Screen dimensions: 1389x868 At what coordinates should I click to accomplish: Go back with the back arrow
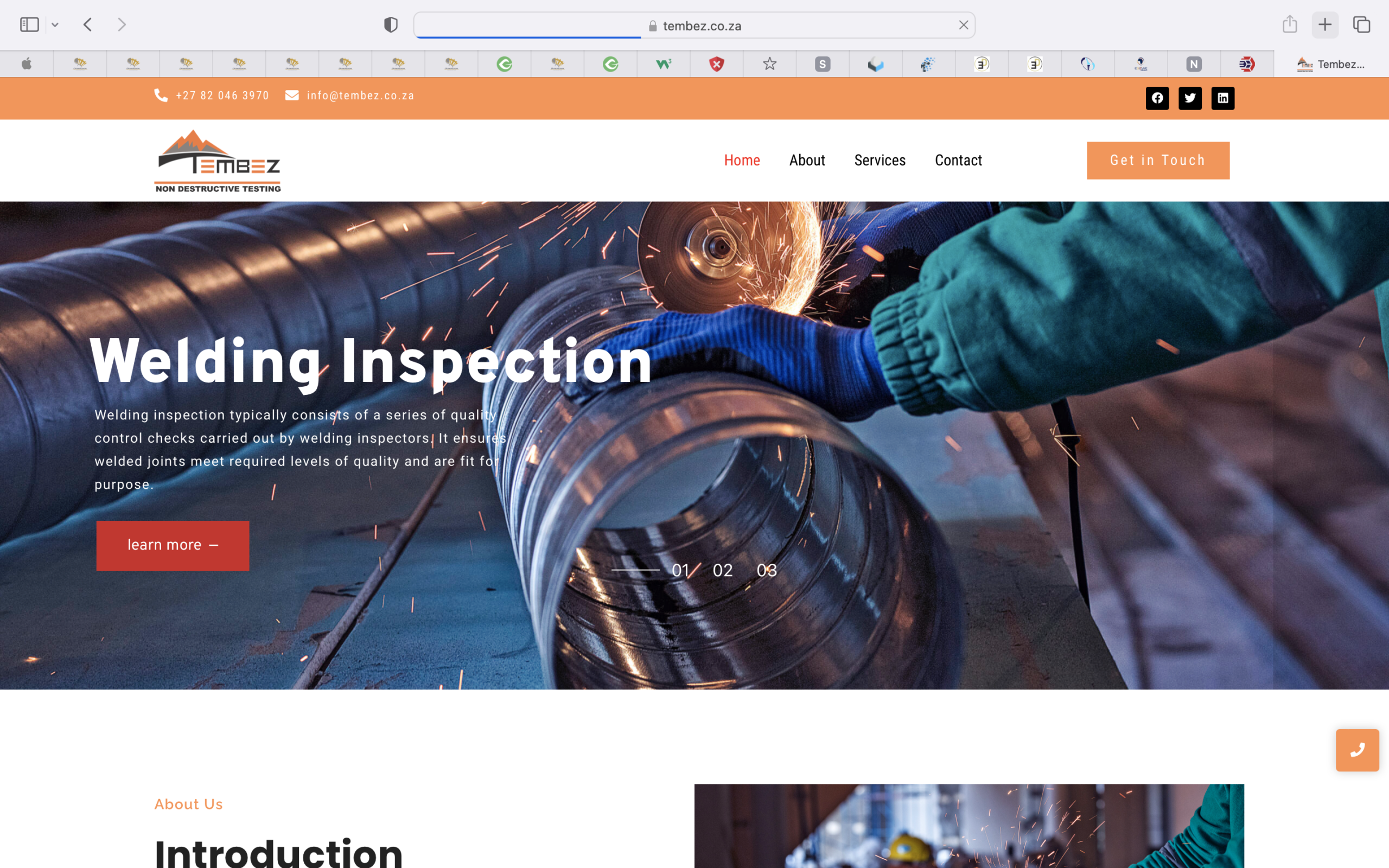tap(88, 25)
